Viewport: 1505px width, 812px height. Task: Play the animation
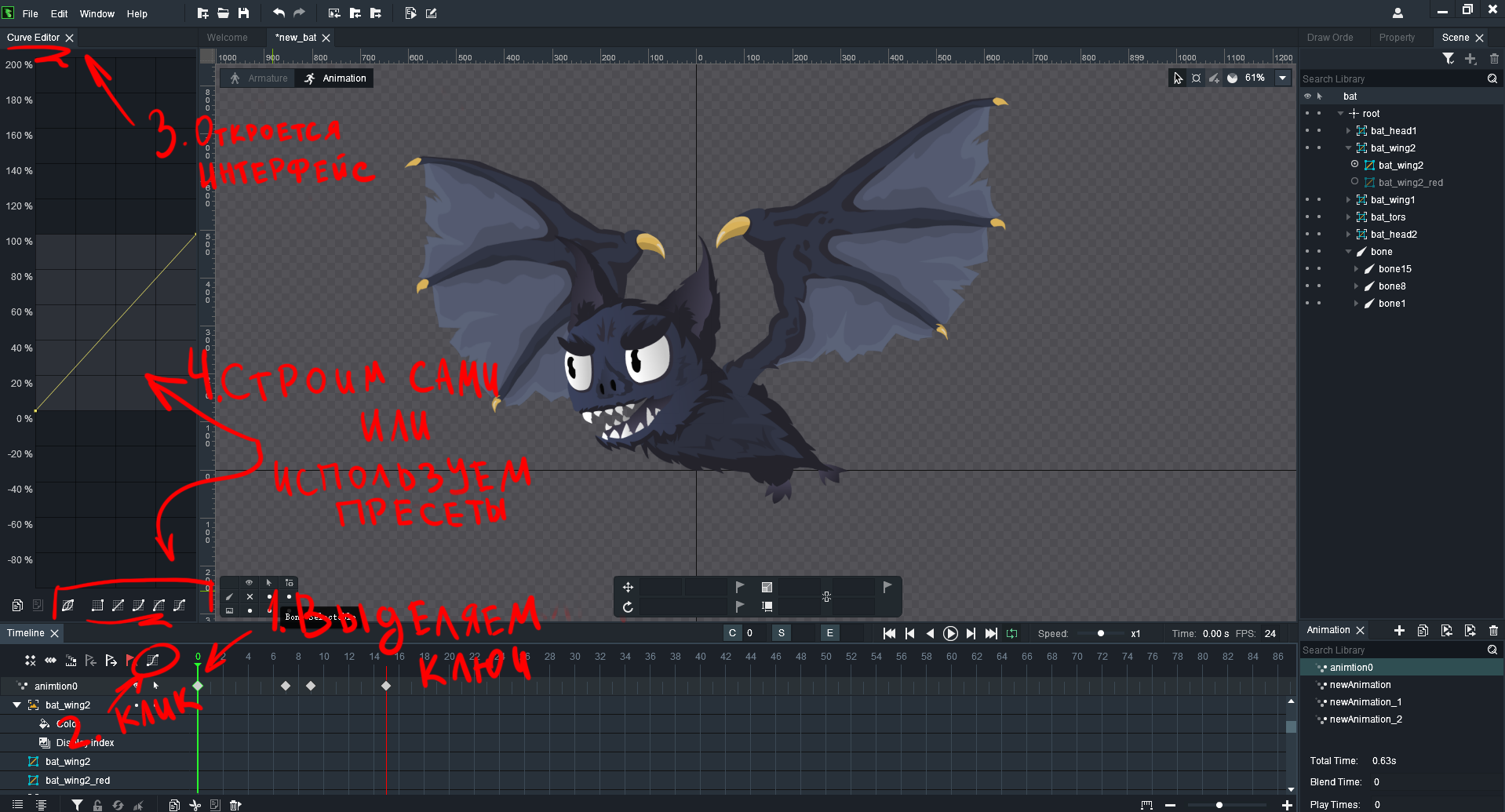pyautogui.click(x=950, y=633)
